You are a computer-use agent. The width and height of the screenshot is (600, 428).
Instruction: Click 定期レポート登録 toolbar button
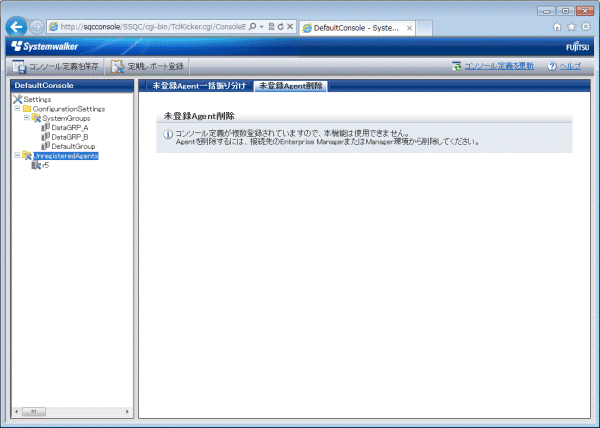pyautogui.click(x=147, y=66)
